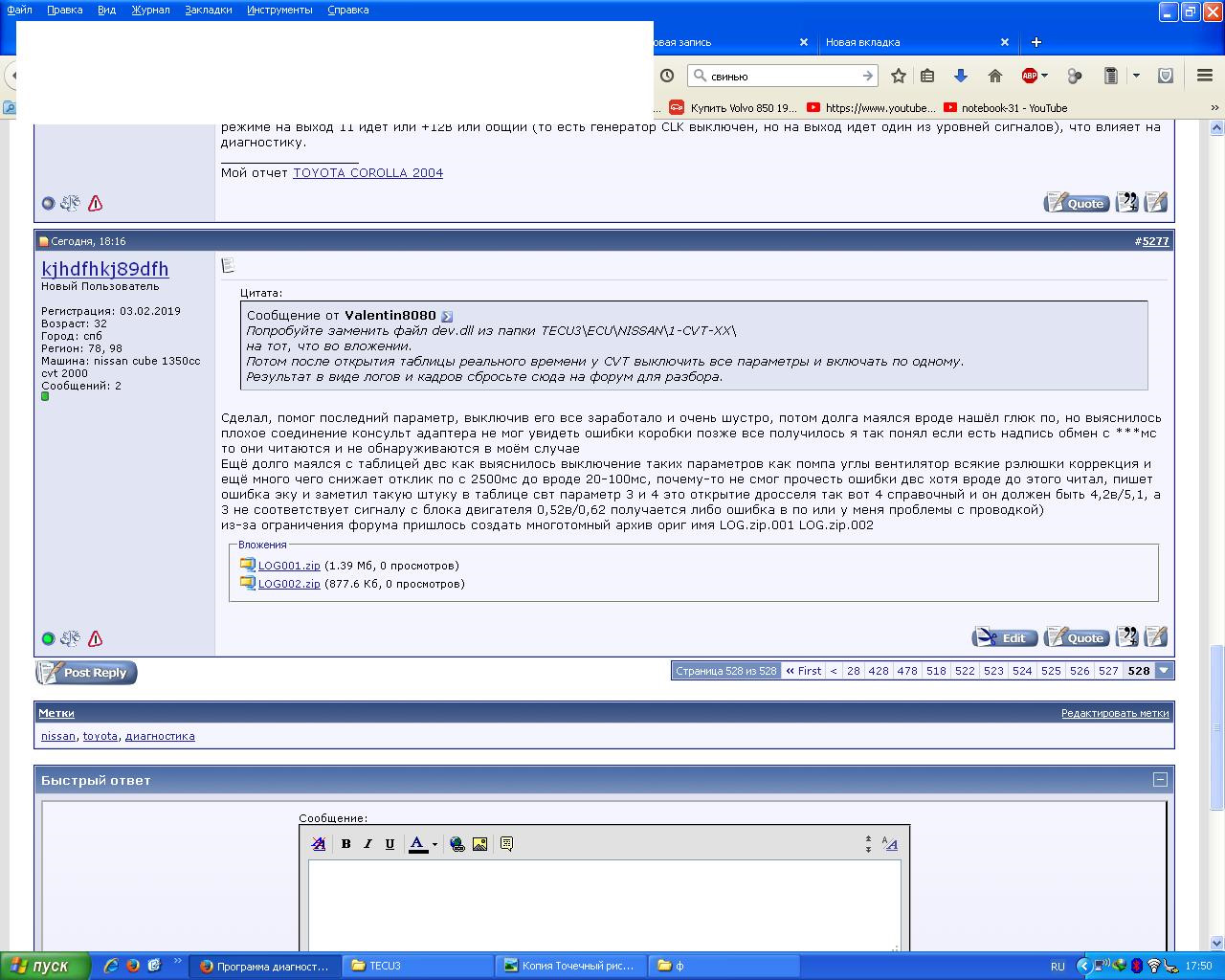
Task: Click multi-quote icon on post #5277
Action: coord(1127,636)
